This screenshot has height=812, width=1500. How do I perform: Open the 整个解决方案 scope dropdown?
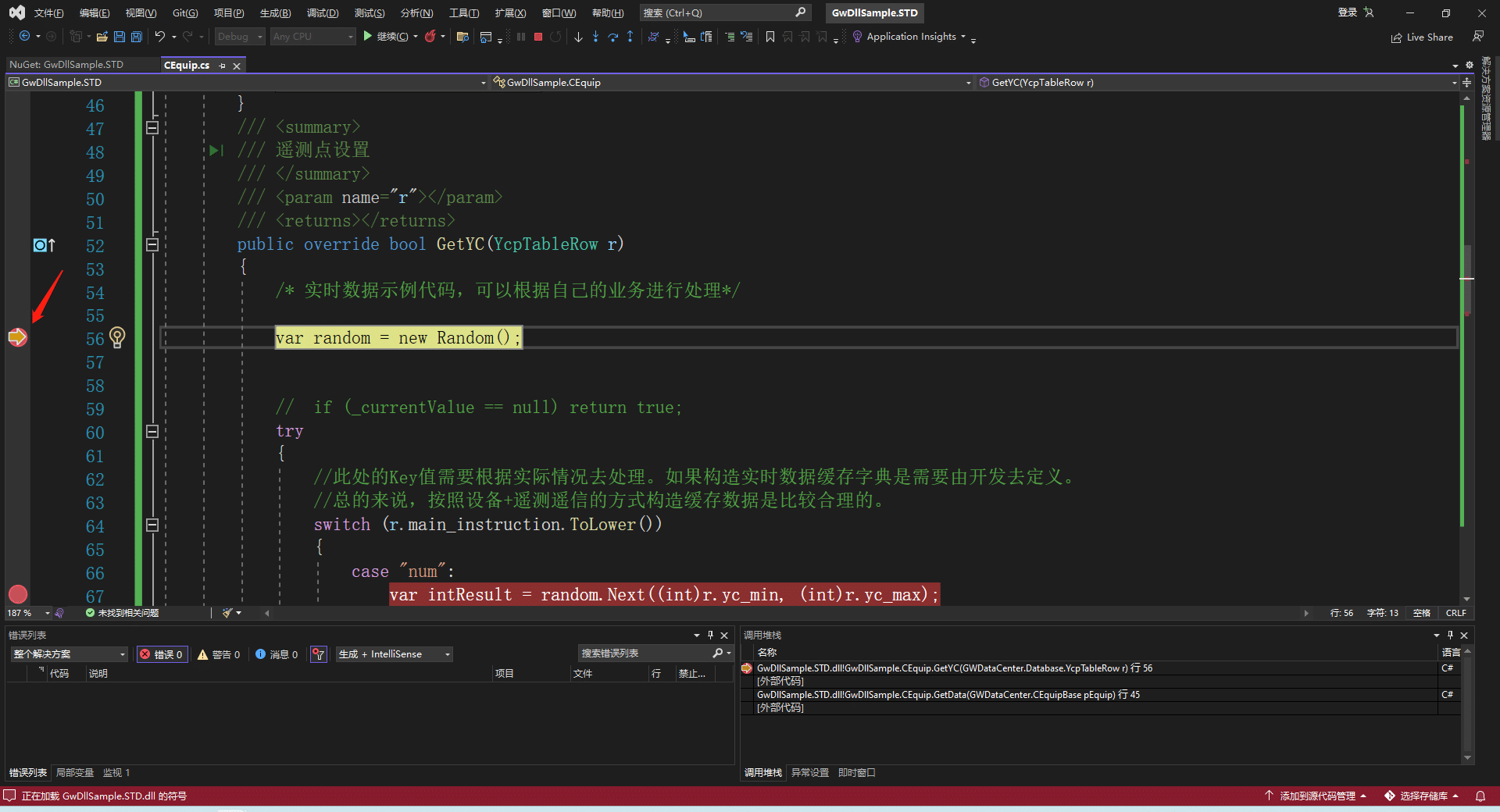tap(69, 654)
